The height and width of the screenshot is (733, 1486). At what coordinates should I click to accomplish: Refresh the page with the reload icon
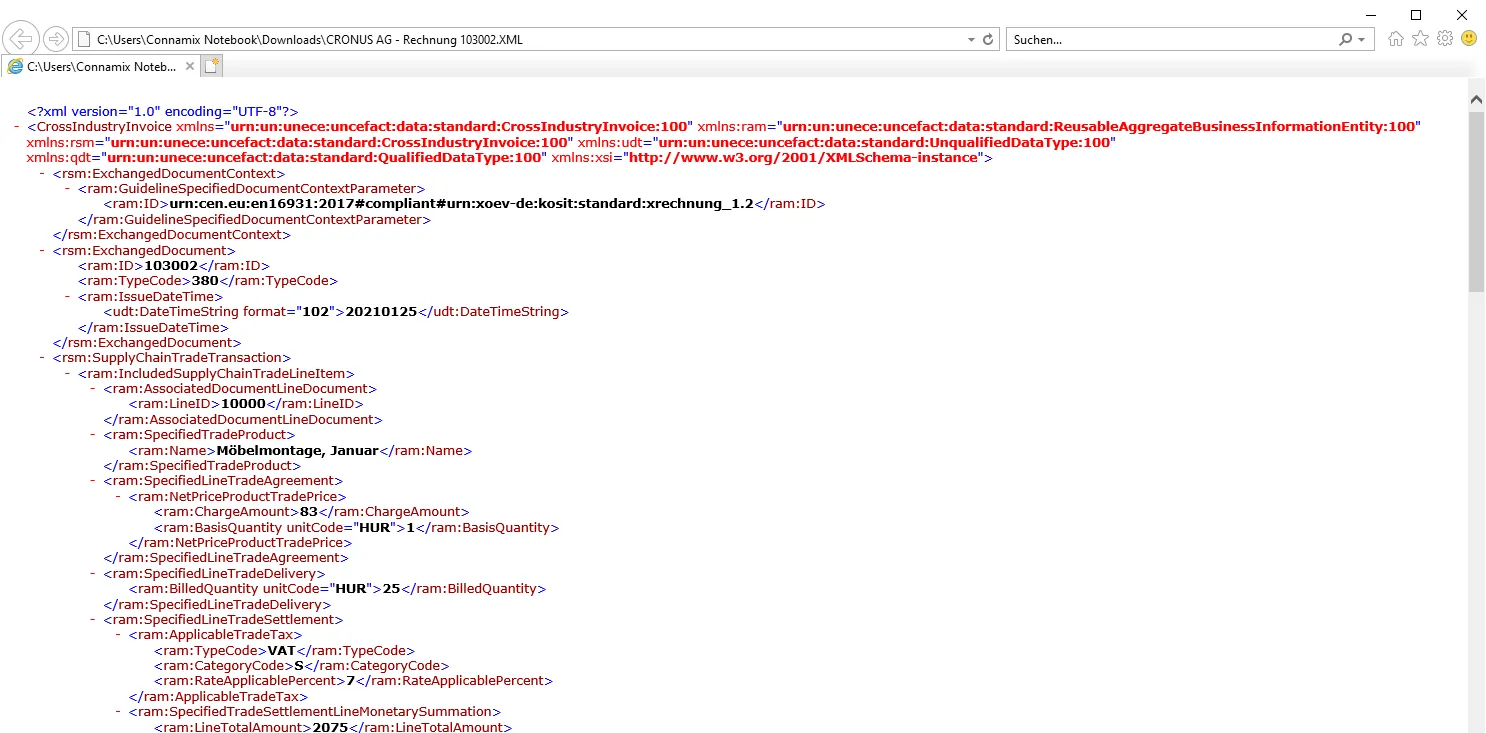(989, 40)
